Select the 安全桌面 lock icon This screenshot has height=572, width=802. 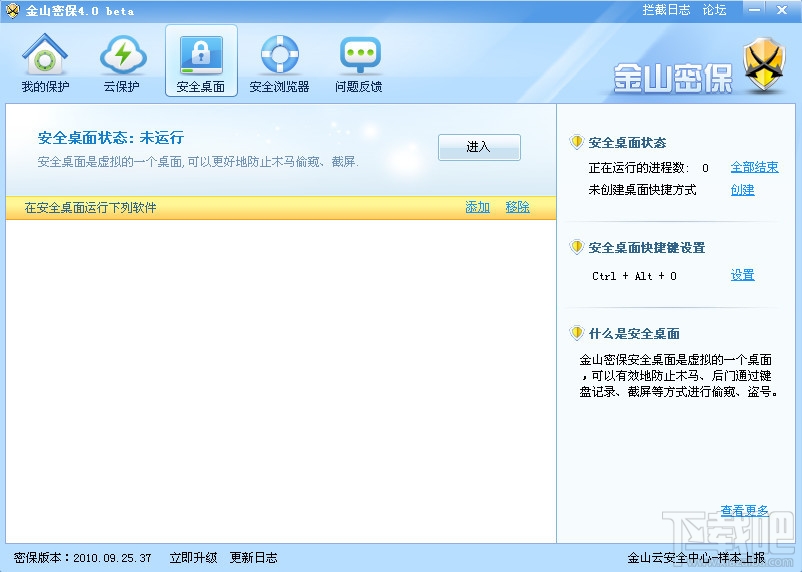201,54
